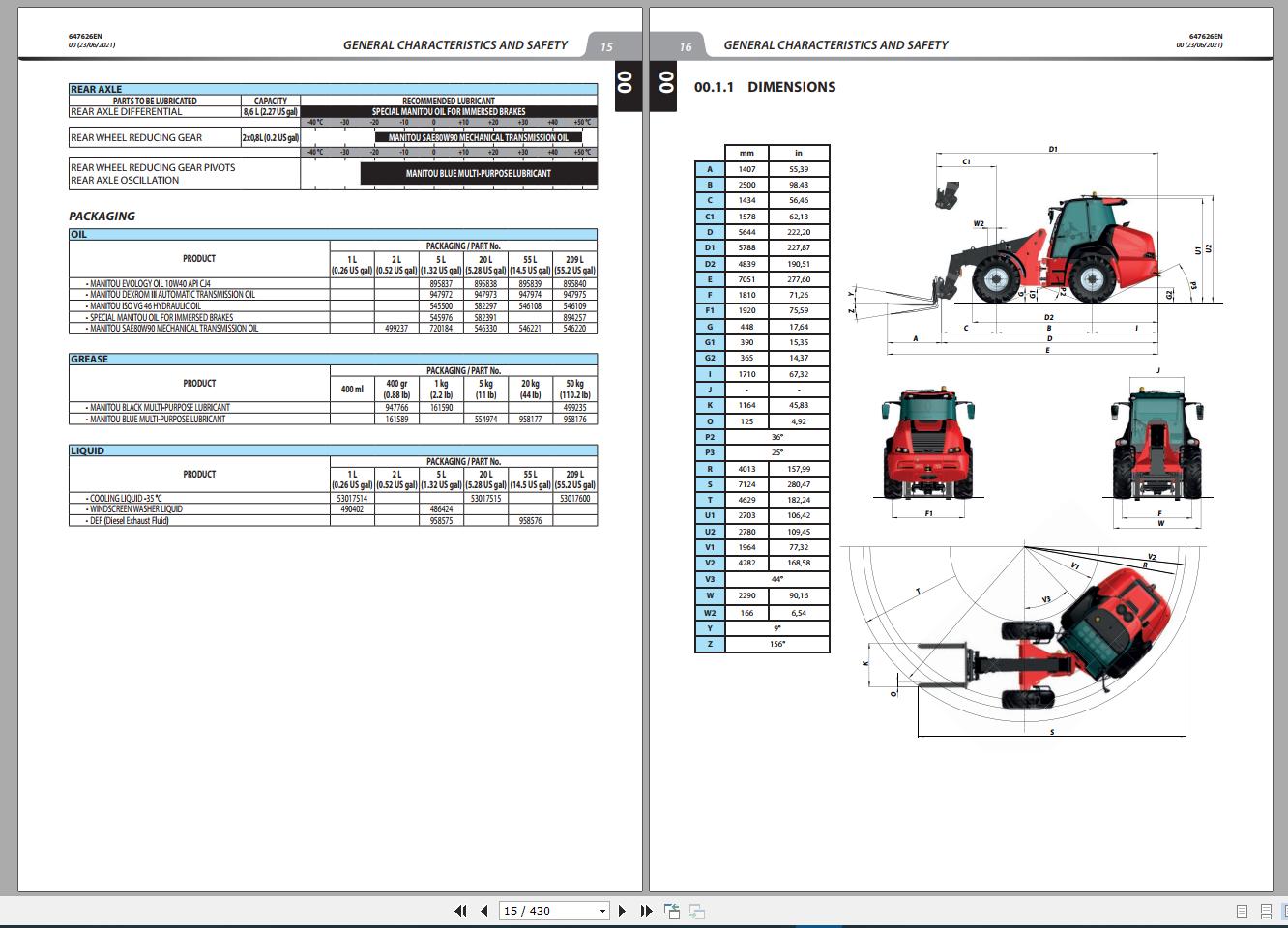
Task: Click part number 895837 in oil table
Action: [441, 284]
